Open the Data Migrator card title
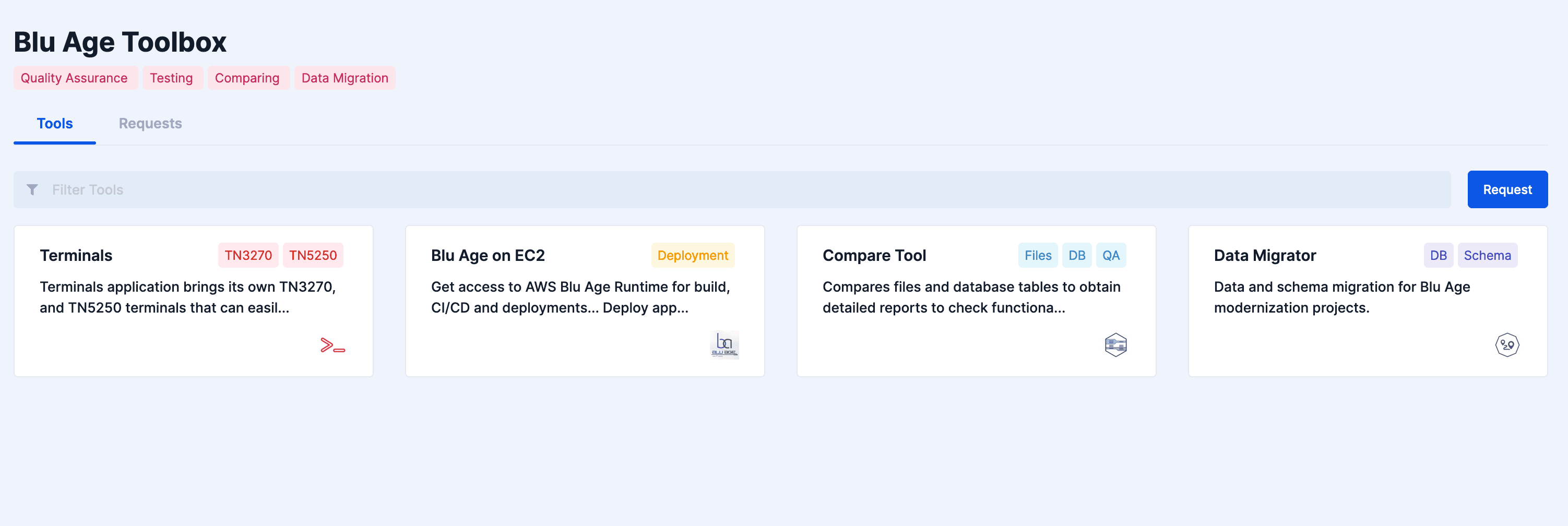Viewport: 1568px width, 526px height. pyautogui.click(x=1264, y=256)
